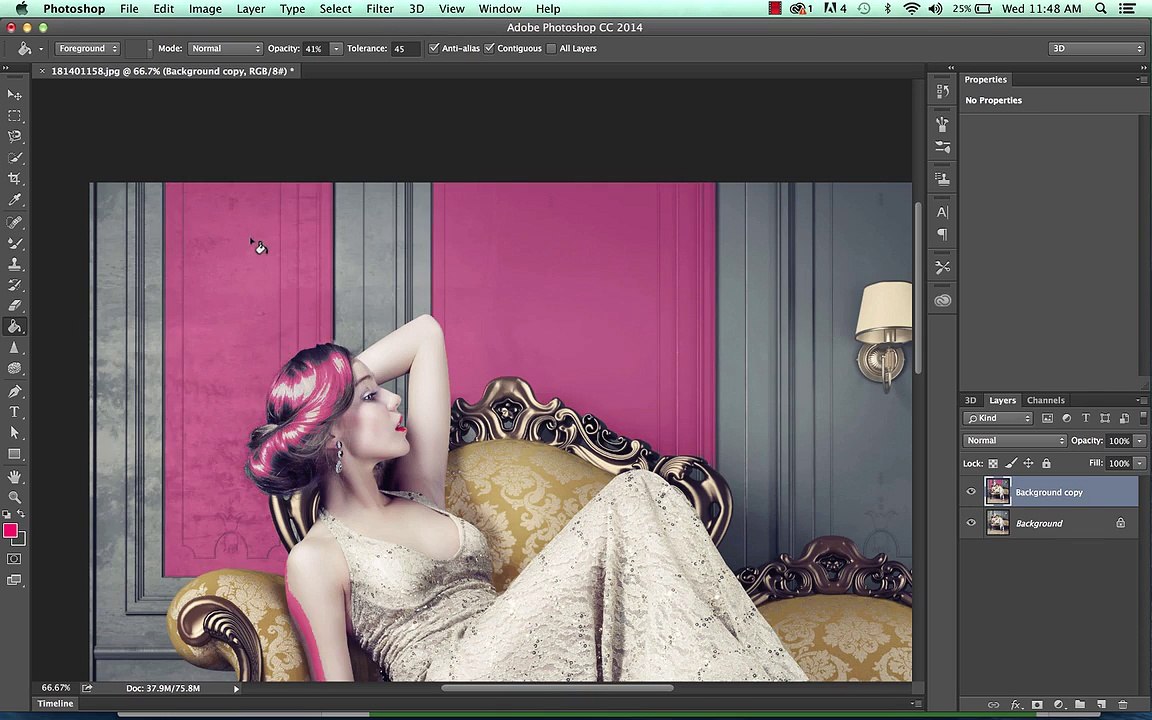The width and height of the screenshot is (1152, 720).
Task: Open the Image menu
Action: point(205,9)
